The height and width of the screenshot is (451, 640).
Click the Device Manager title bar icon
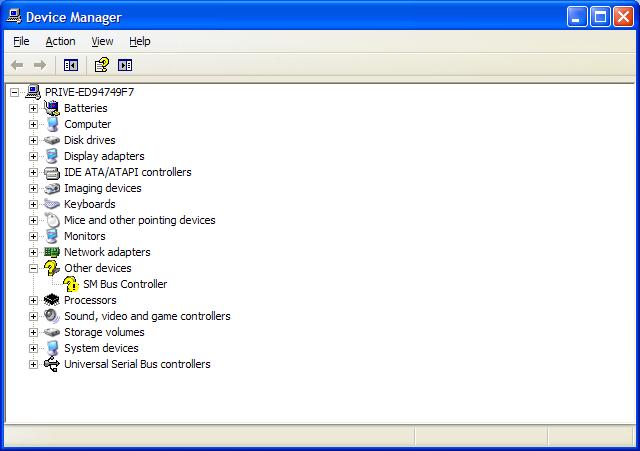(14, 16)
